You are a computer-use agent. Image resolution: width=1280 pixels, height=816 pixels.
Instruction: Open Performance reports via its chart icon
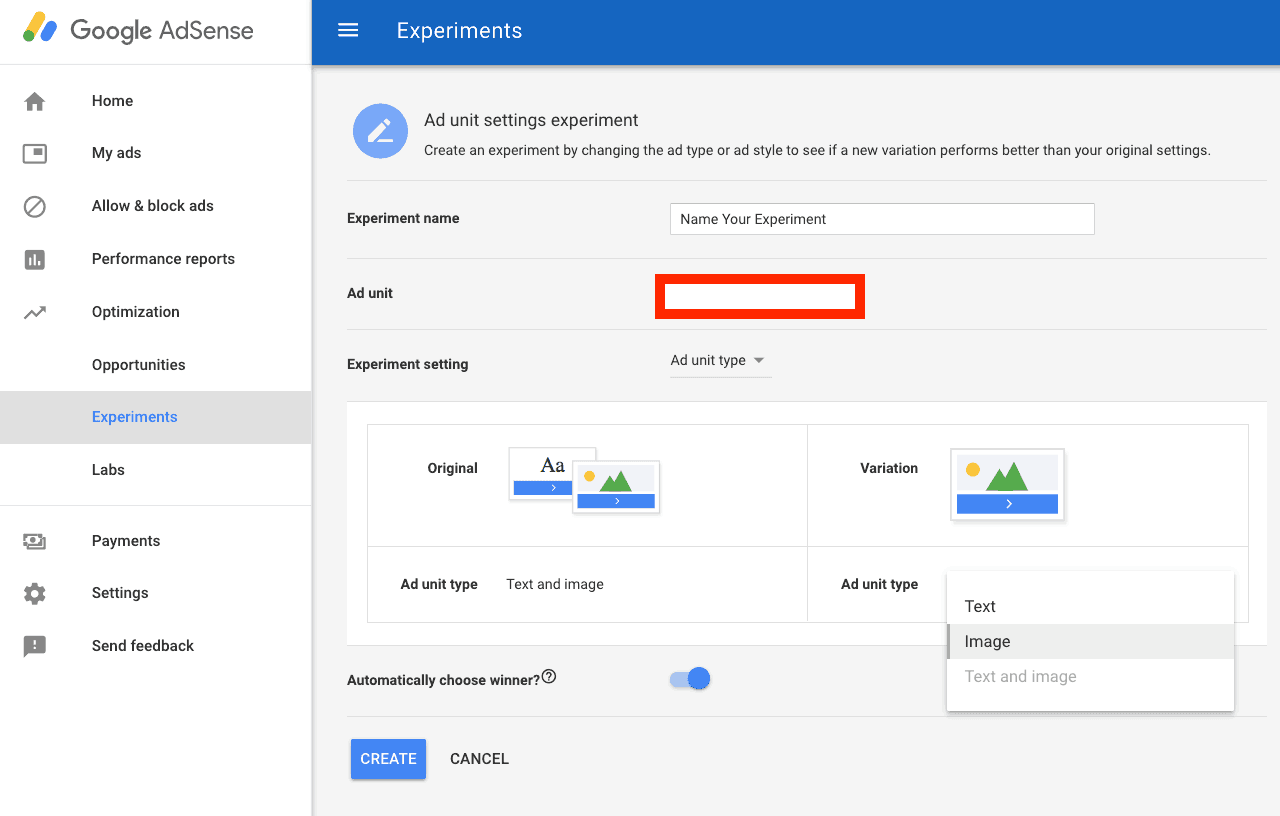[x=34, y=259]
